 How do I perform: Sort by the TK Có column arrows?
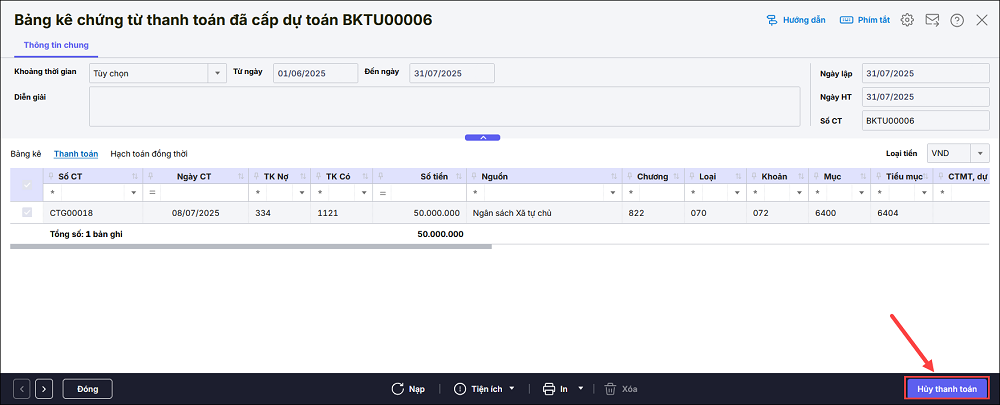click(365, 176)
